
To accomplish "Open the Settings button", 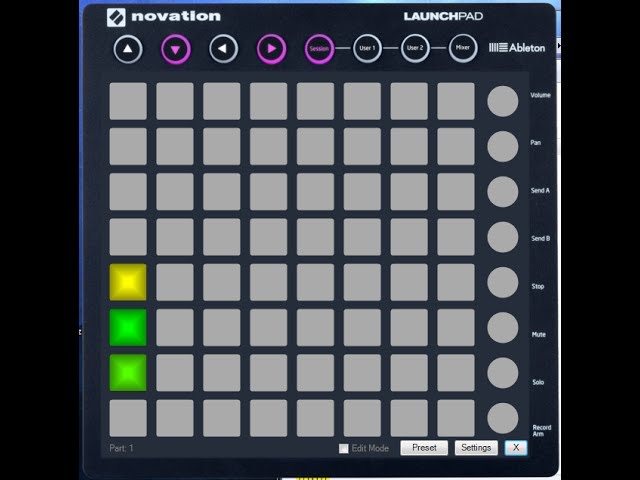I will 476,448.
